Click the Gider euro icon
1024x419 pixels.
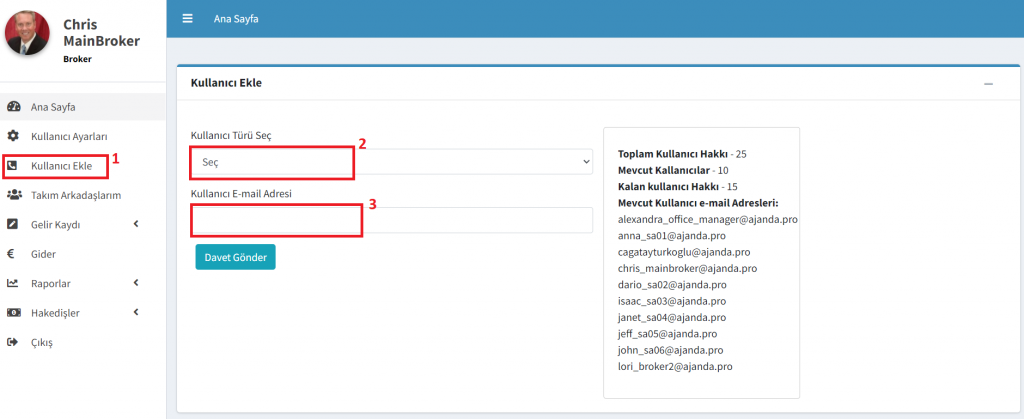[13, 254]
